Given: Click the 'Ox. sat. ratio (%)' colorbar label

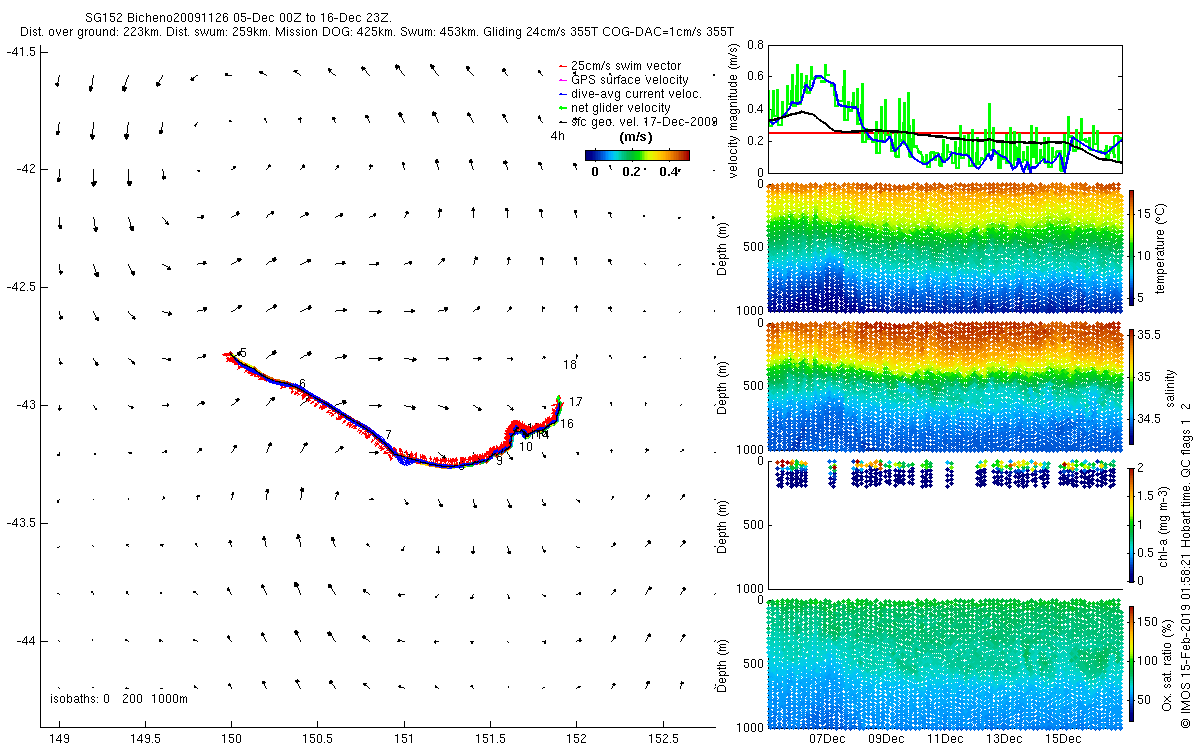Looking at the screenshot, I should coord(1168,663).
